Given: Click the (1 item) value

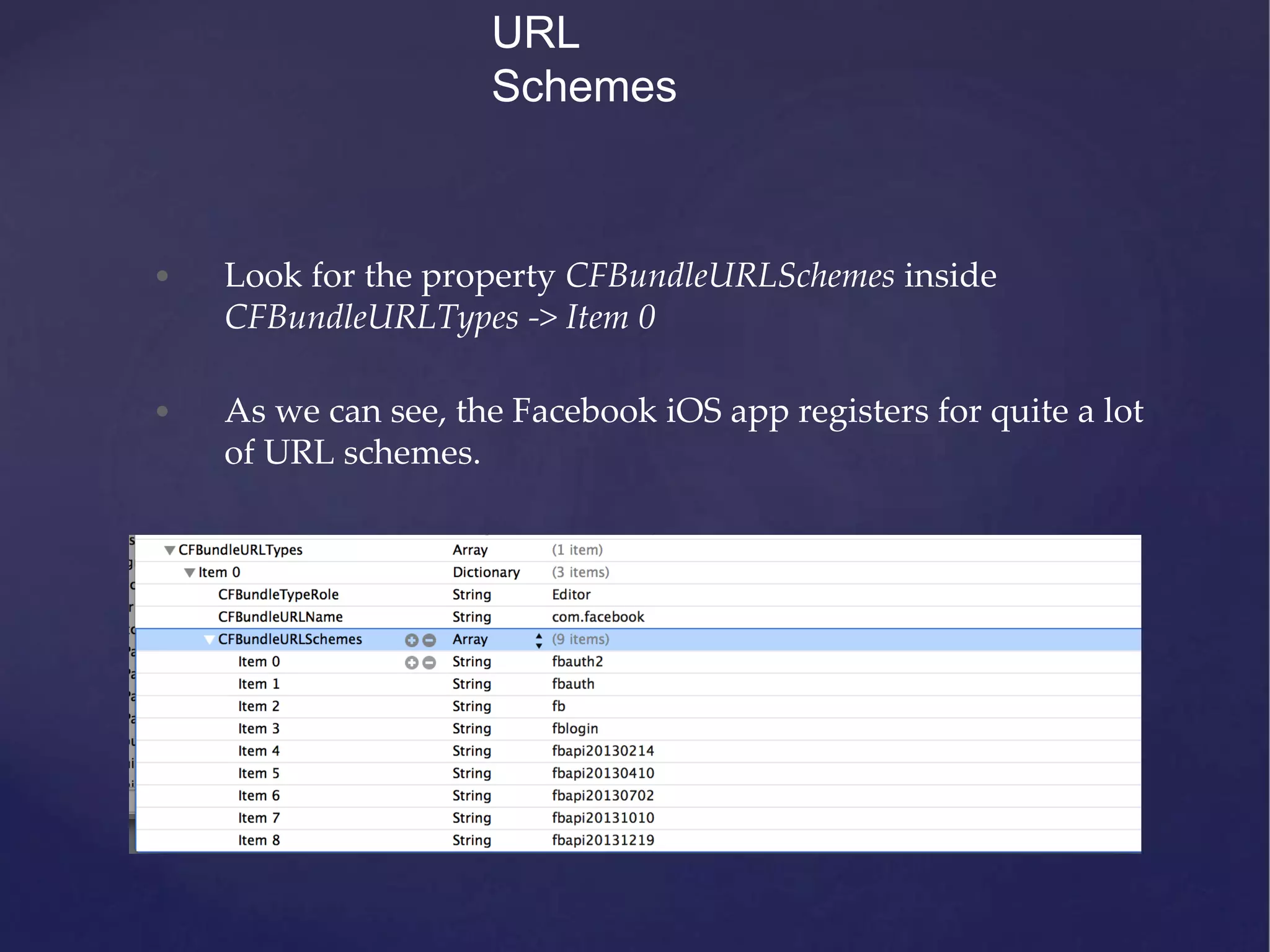Looking at the screenshot, I should (x=577, y=550).
